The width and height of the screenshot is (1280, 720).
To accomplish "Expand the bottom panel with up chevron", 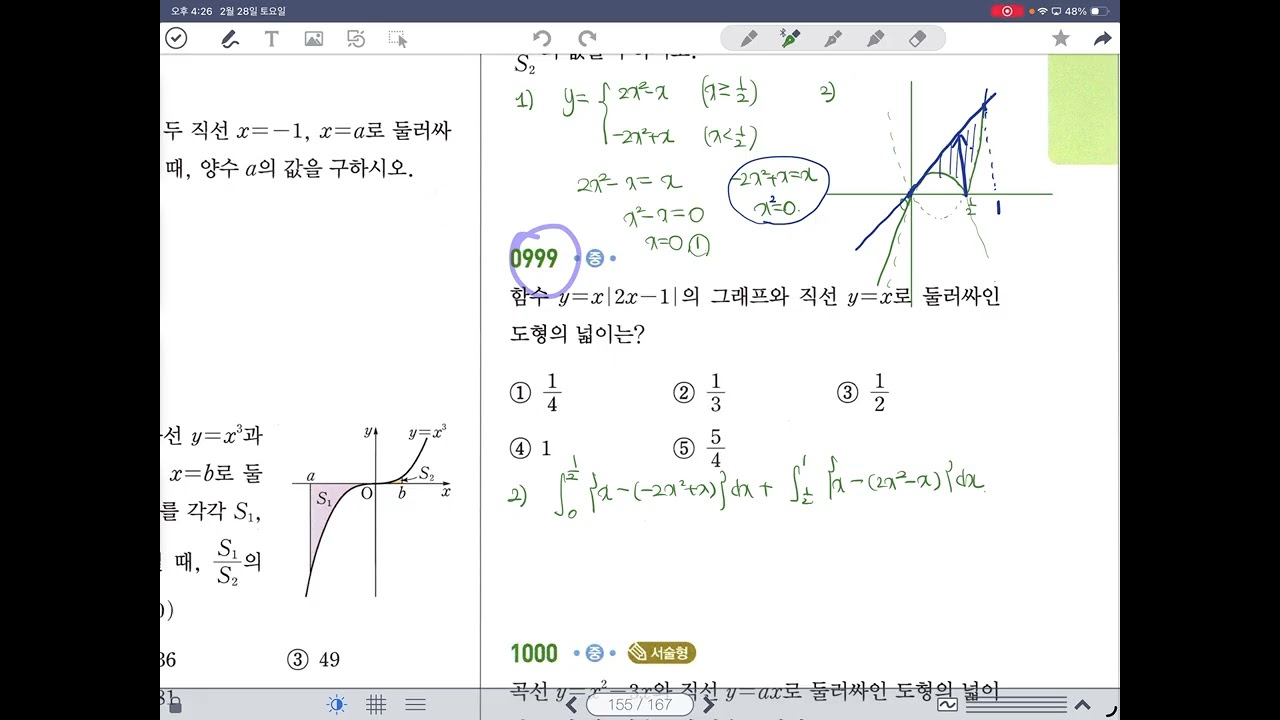I will point(1082,705).
